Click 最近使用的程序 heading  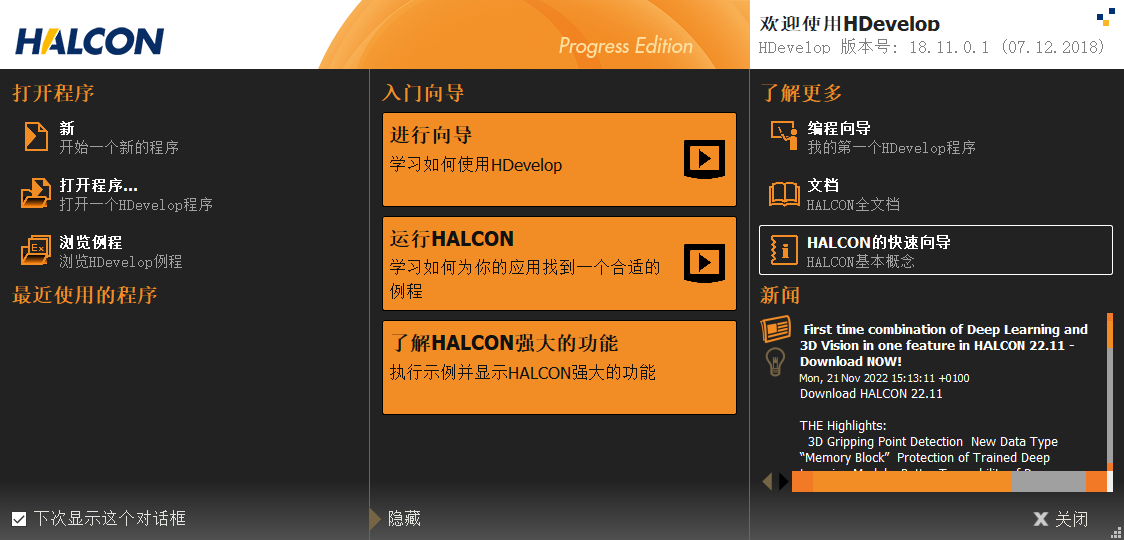(85, 295)
